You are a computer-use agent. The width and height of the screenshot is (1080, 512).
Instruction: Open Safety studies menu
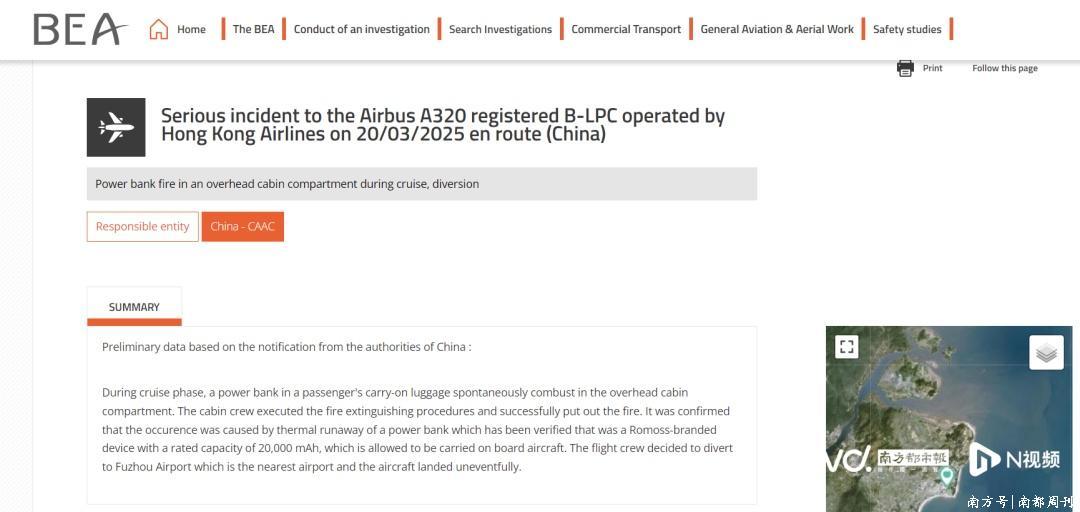(x=907, y=29)
